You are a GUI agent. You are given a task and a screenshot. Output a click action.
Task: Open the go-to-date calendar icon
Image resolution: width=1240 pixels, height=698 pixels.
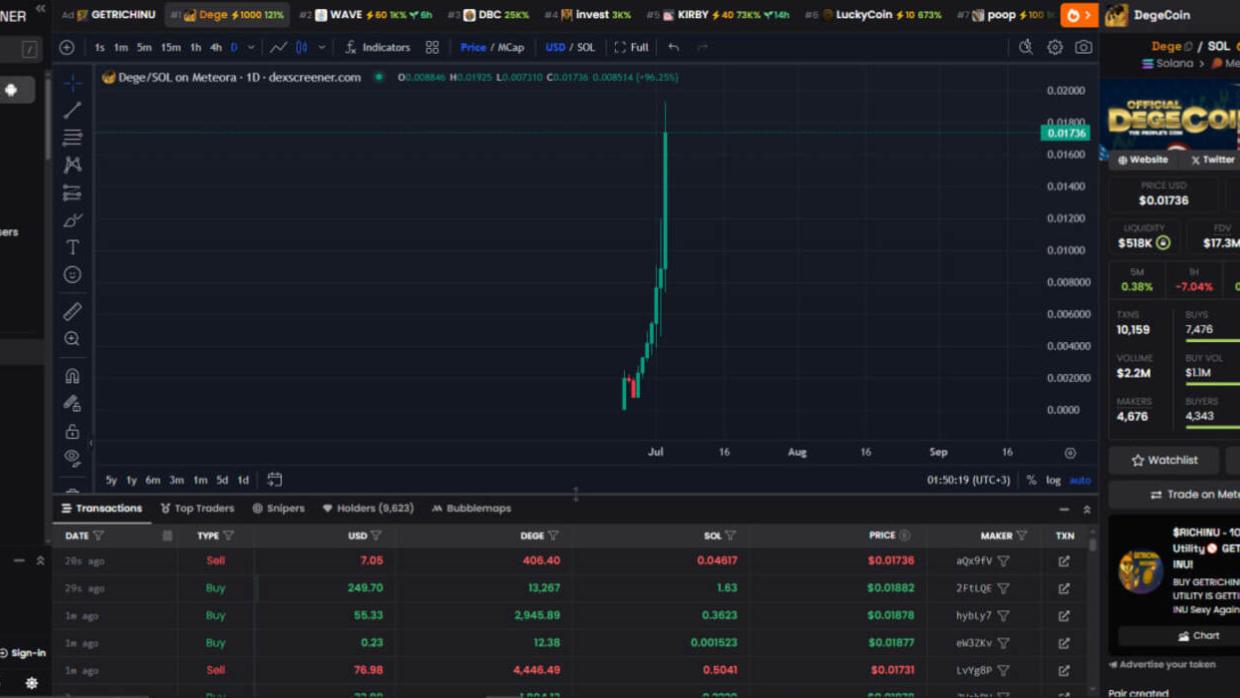pos(275,480)
